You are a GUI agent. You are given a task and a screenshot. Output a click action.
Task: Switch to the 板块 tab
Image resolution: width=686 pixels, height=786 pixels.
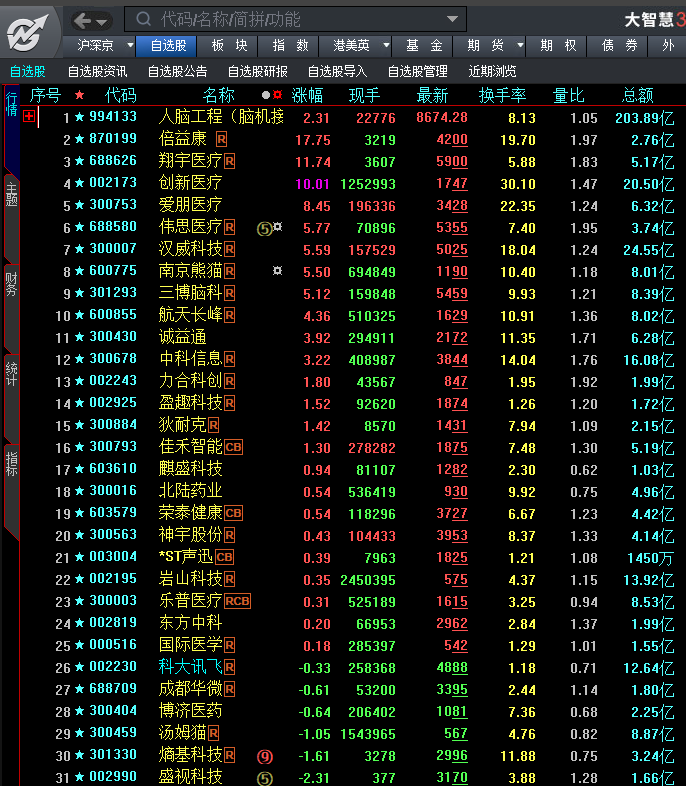[x=229, y=46]
